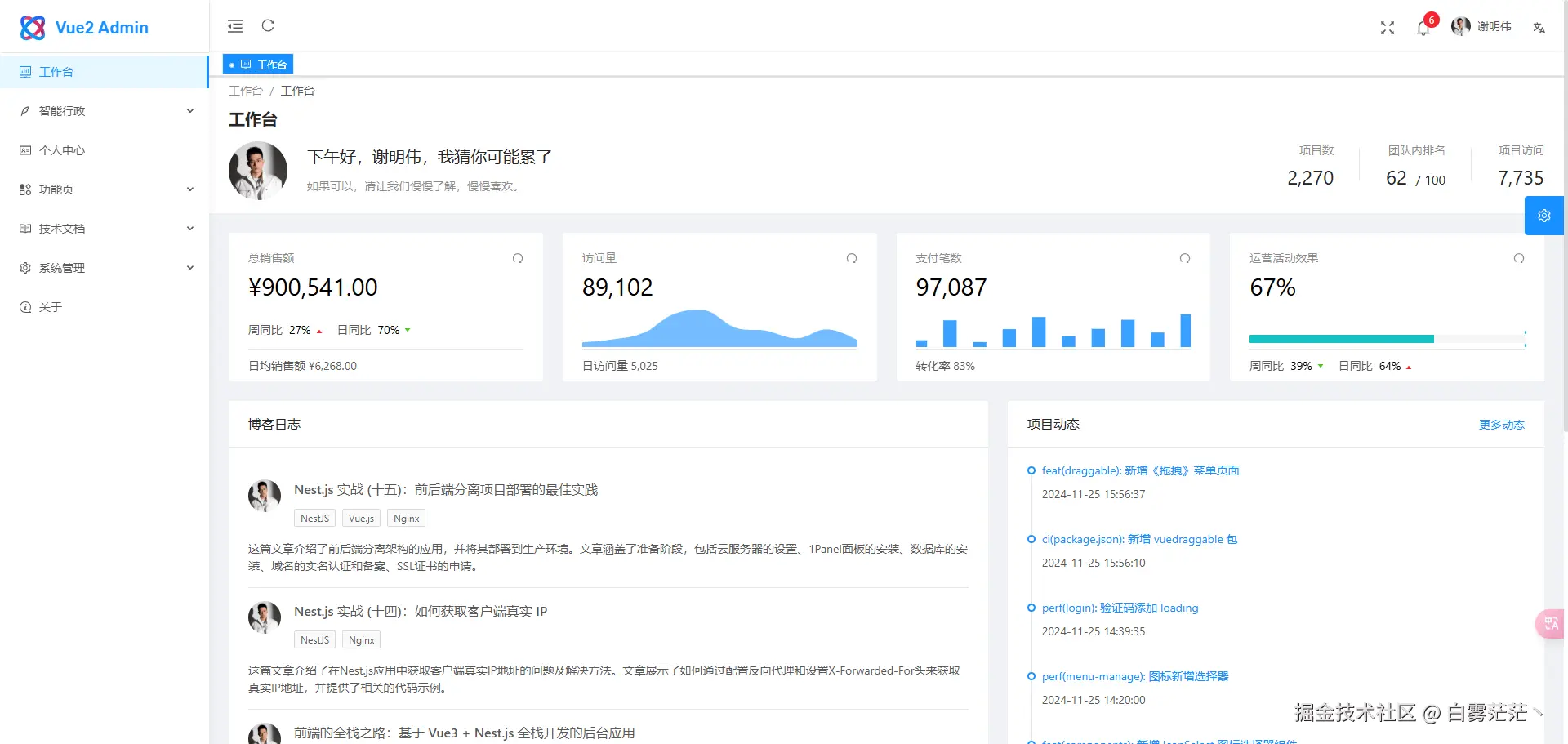Click the 关于 info icon in the sidebar

pyautogui.click(x=25, y=307)
